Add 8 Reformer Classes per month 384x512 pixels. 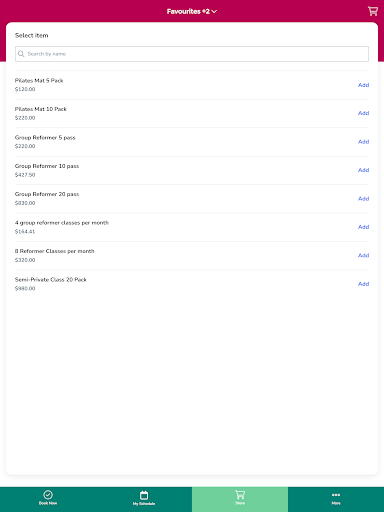coord(363,255)
